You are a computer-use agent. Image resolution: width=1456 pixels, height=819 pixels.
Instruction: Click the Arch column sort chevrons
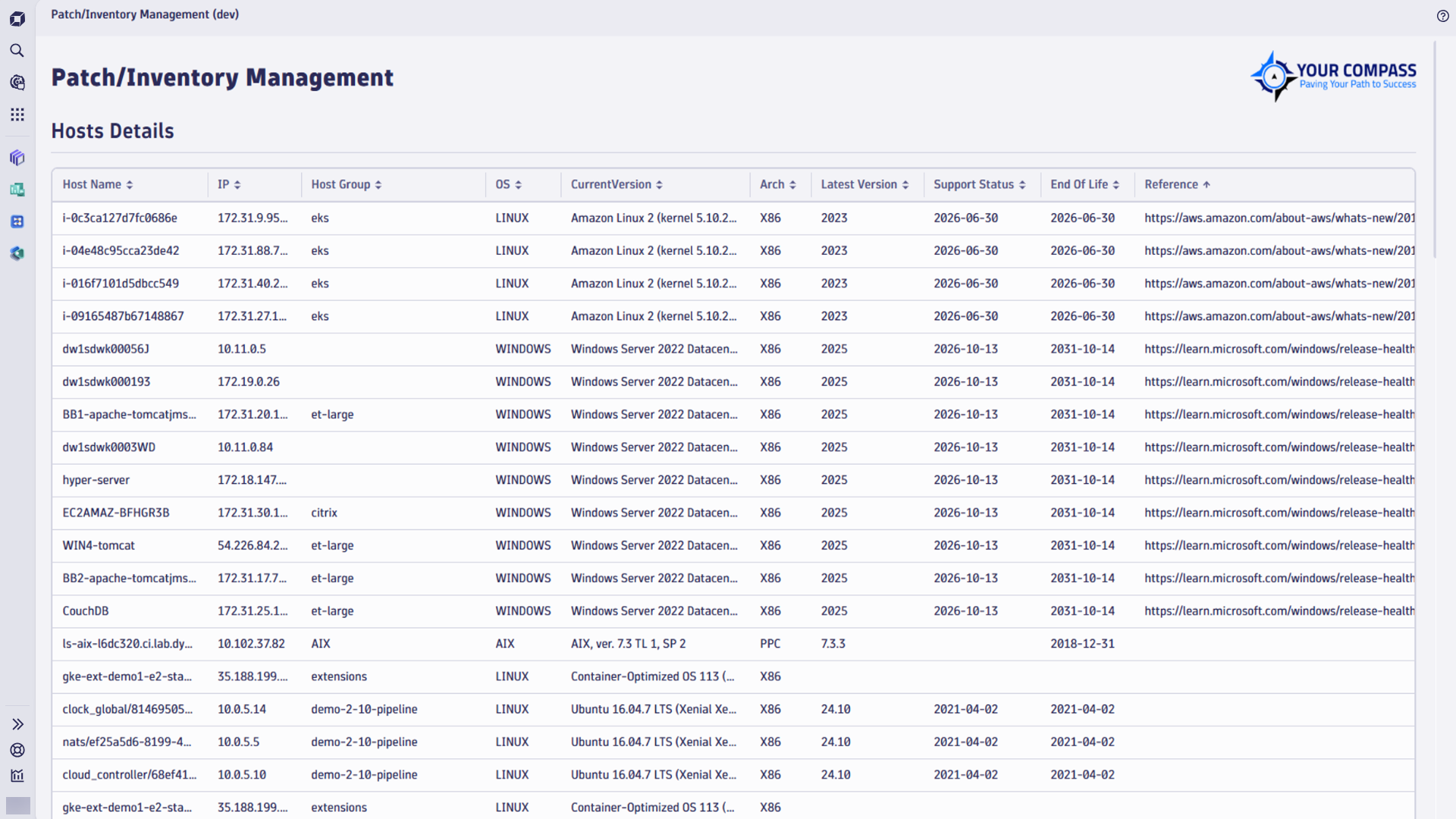click(793, 184)
